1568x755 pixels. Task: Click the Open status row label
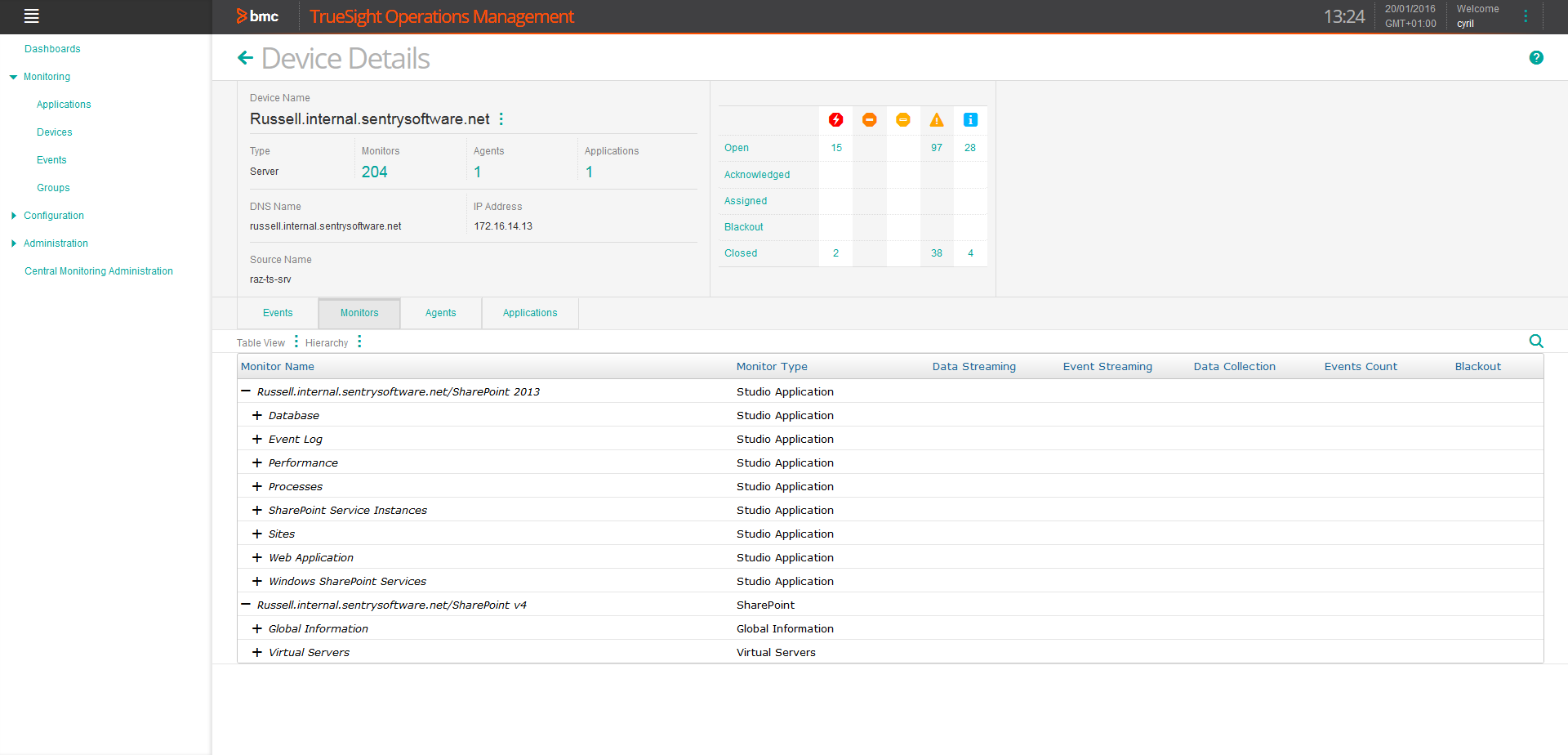(737, 148)
